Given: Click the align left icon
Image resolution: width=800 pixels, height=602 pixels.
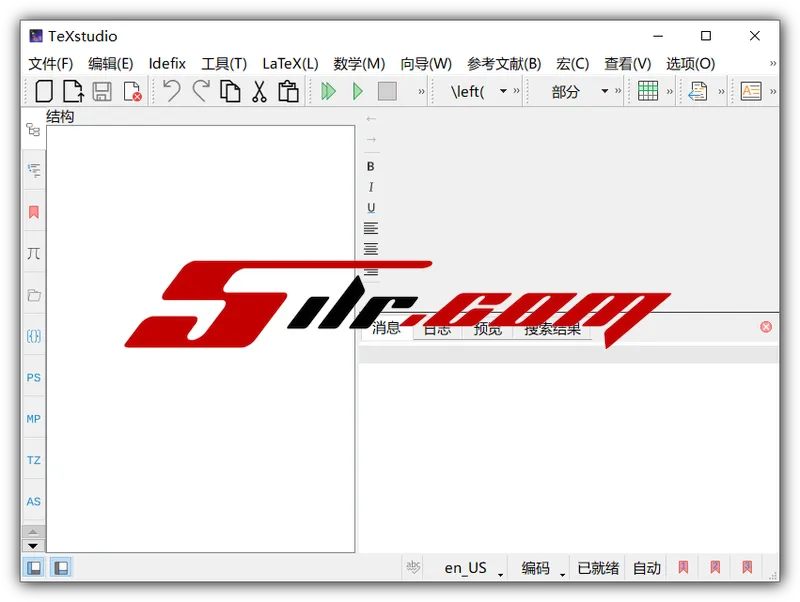Looking at the screenshot, I should tap(371, 228).
